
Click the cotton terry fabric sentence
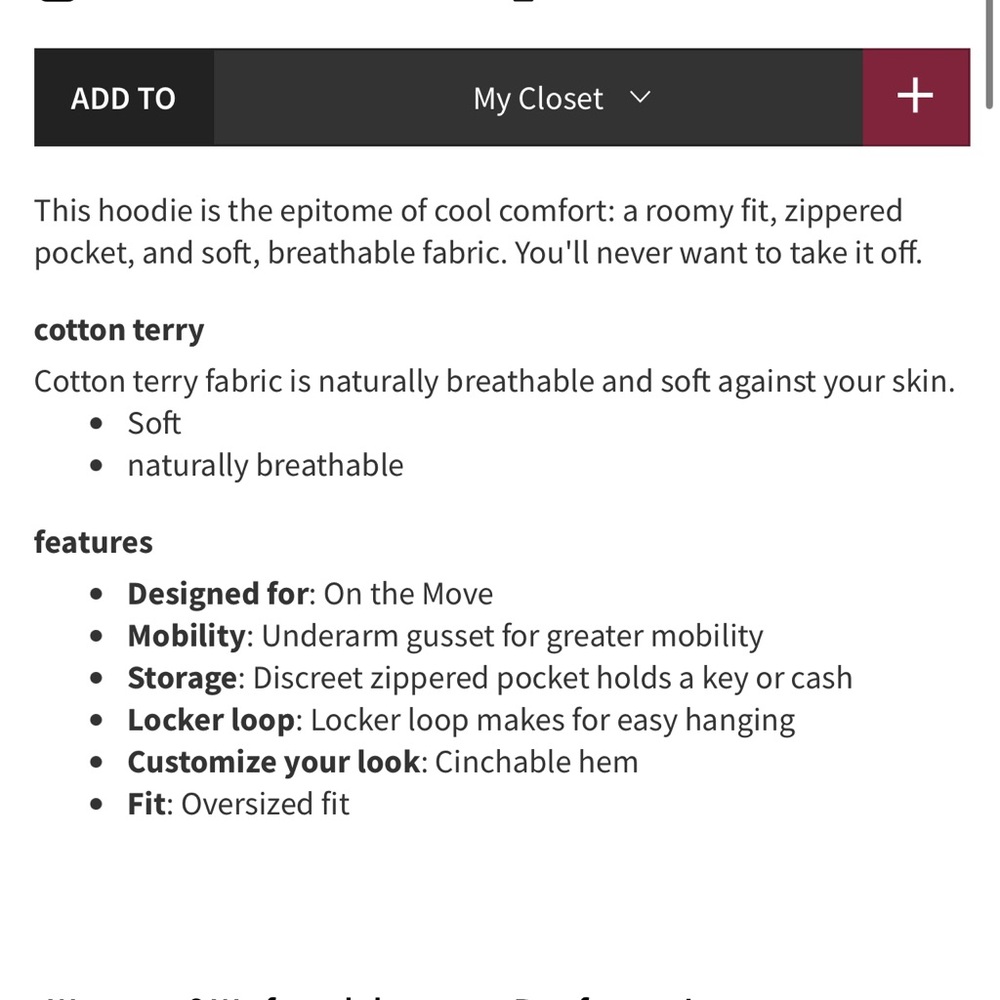tap(494, 381)
